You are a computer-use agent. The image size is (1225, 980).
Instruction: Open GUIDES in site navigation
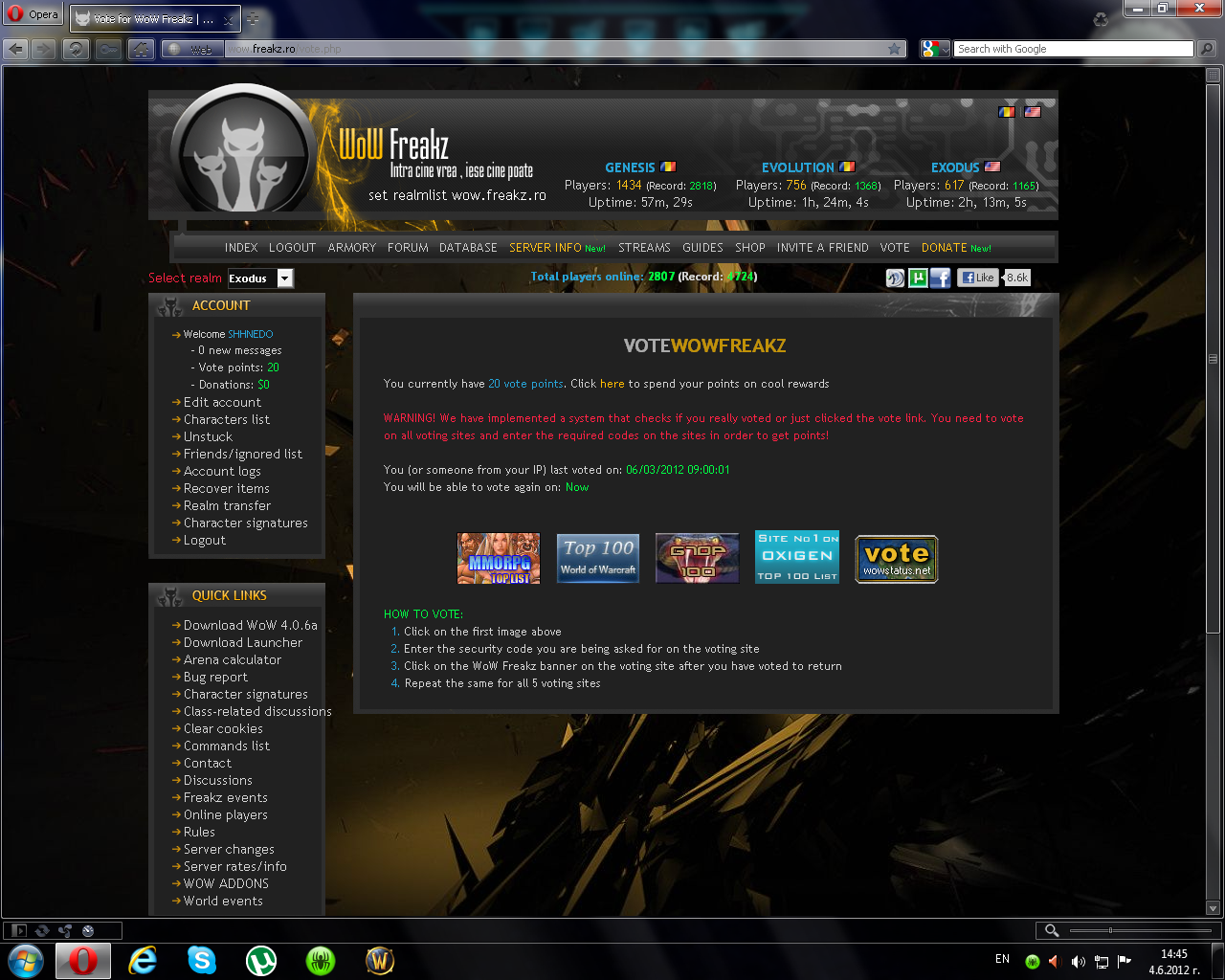(702, 247)
